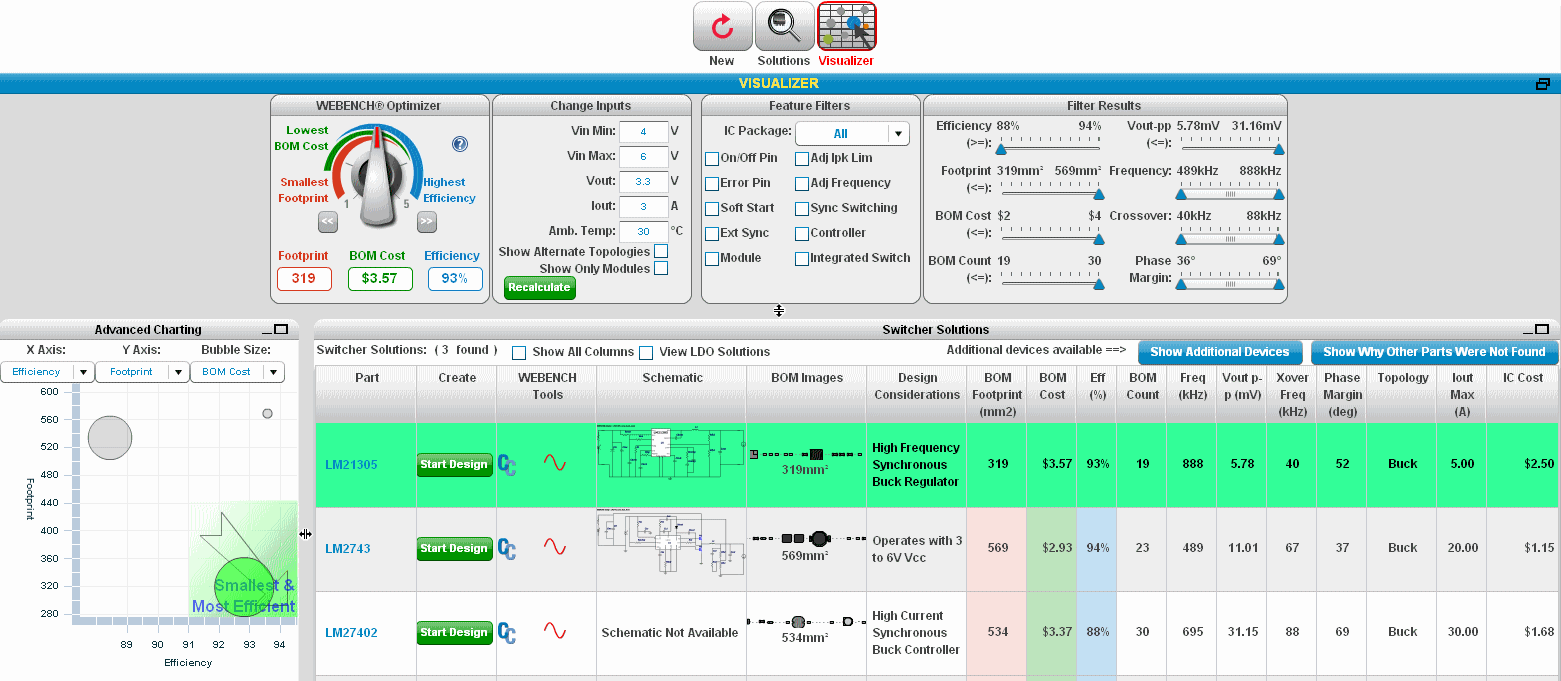Expand the X Axis Efficiency dropdown

pos(47,372)
